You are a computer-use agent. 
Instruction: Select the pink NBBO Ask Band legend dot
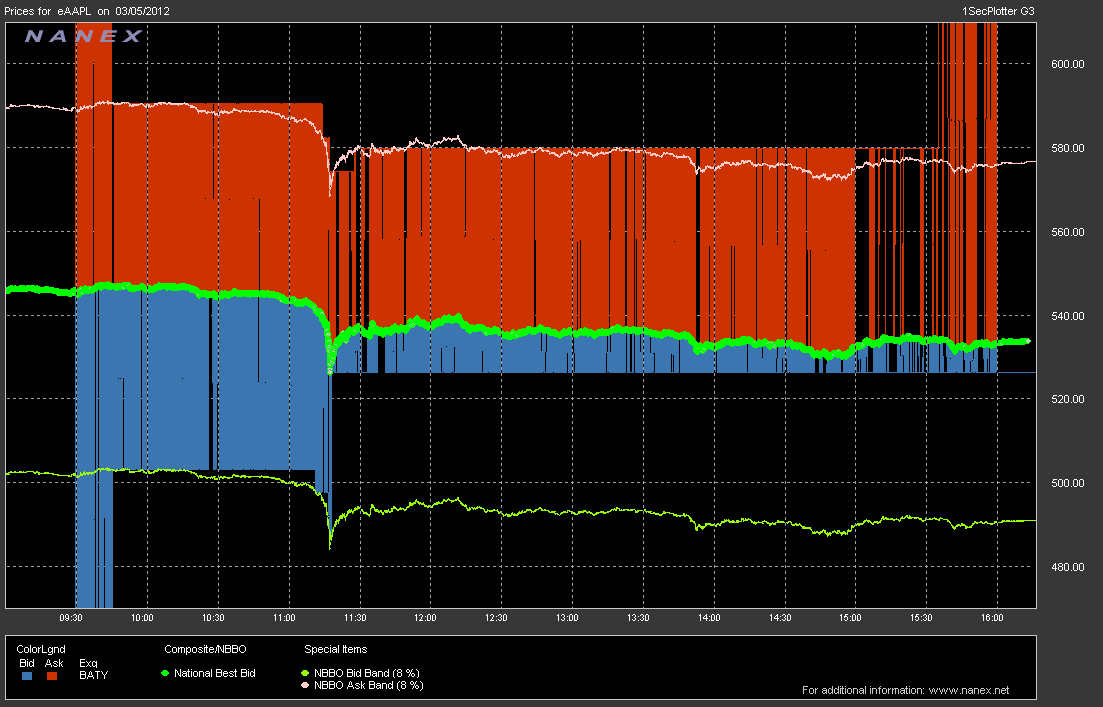[x=305, y=685]
